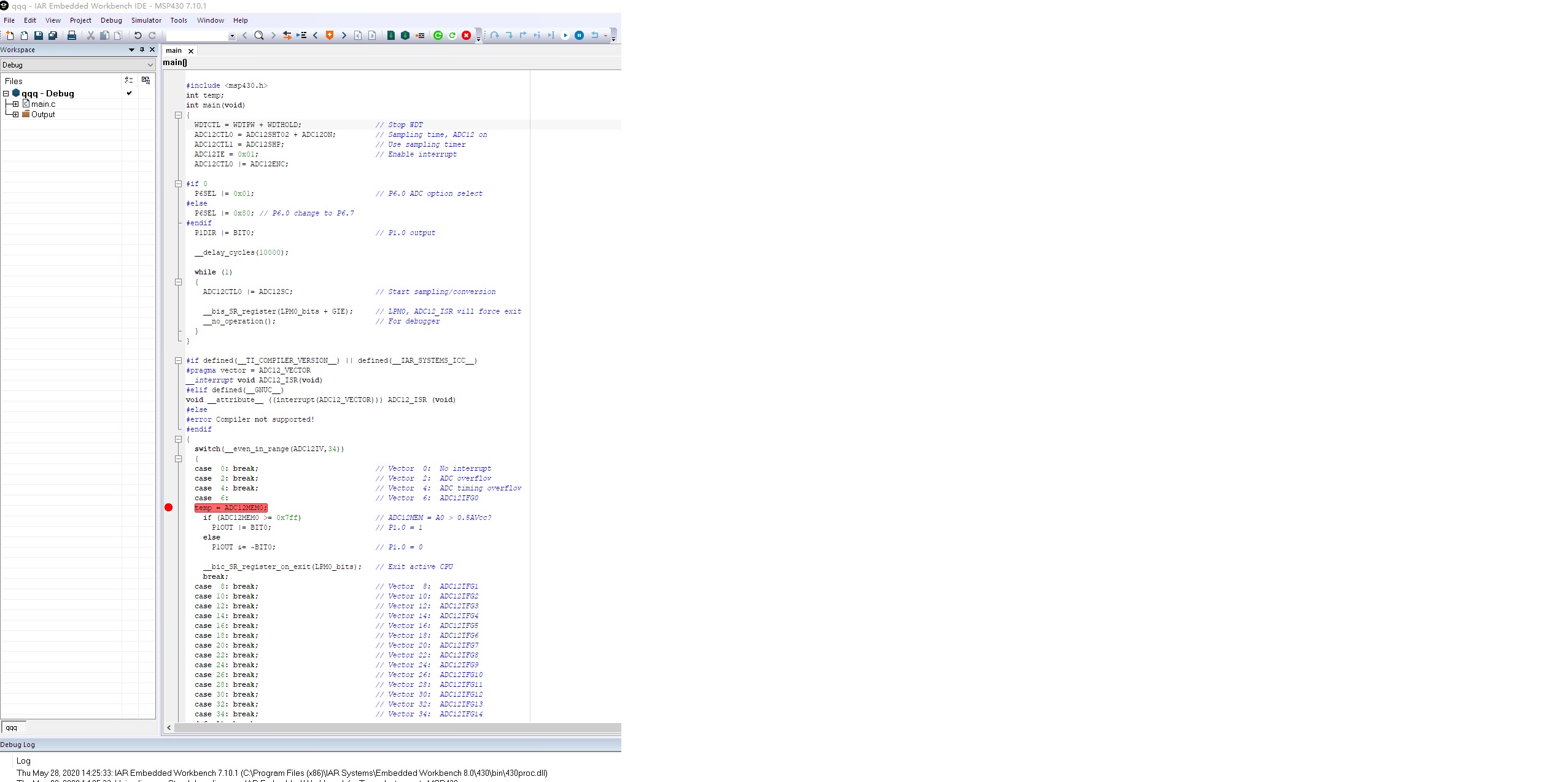This screenshot has width=1568, height=782.
Task: Toggle the checkmark next to qqq - Debug
Action: click(129, 93)
